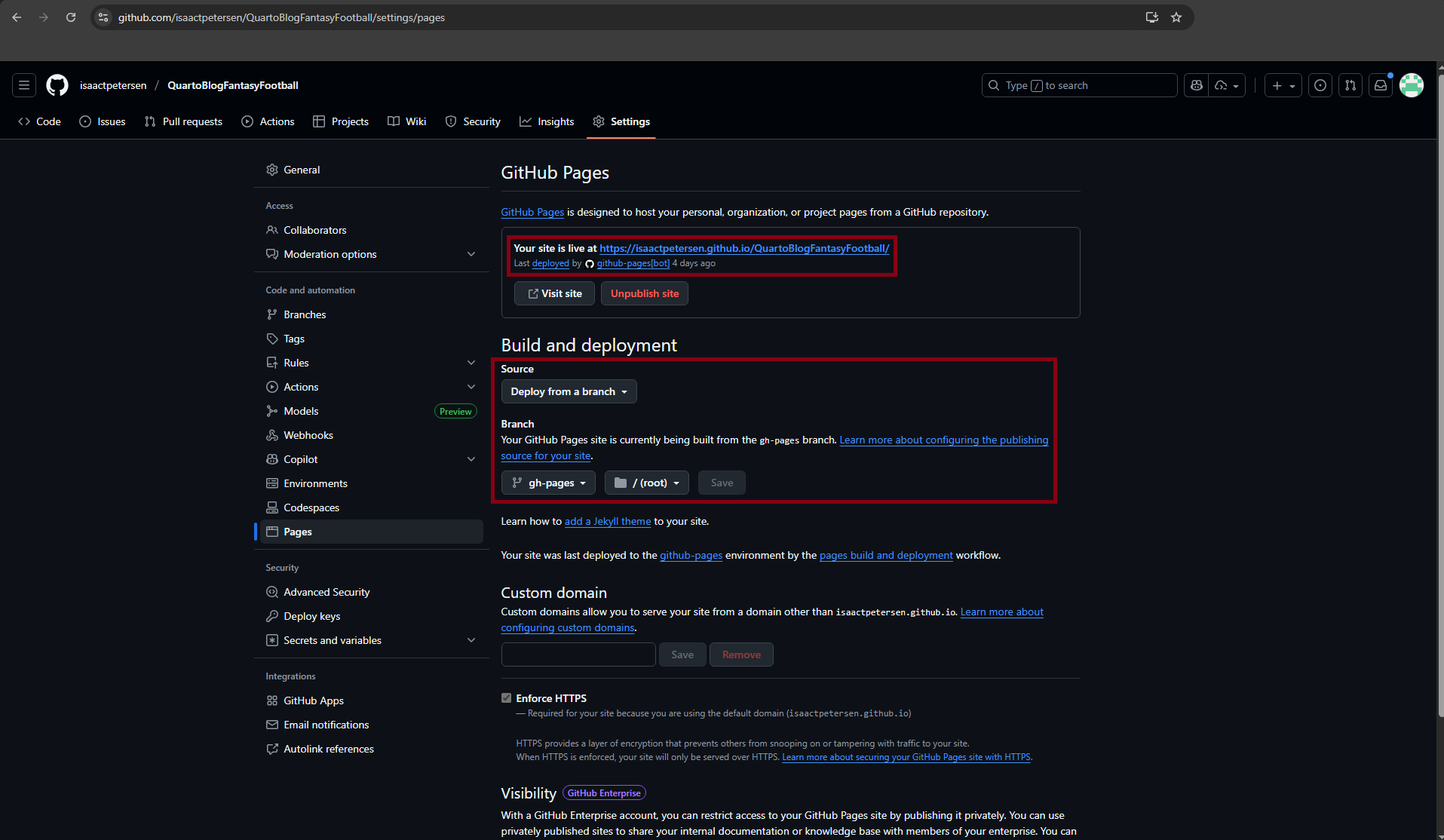Open the GitHub homepage logo
Viewport: 1444px width, 840px height.
[x=57, y=85]
